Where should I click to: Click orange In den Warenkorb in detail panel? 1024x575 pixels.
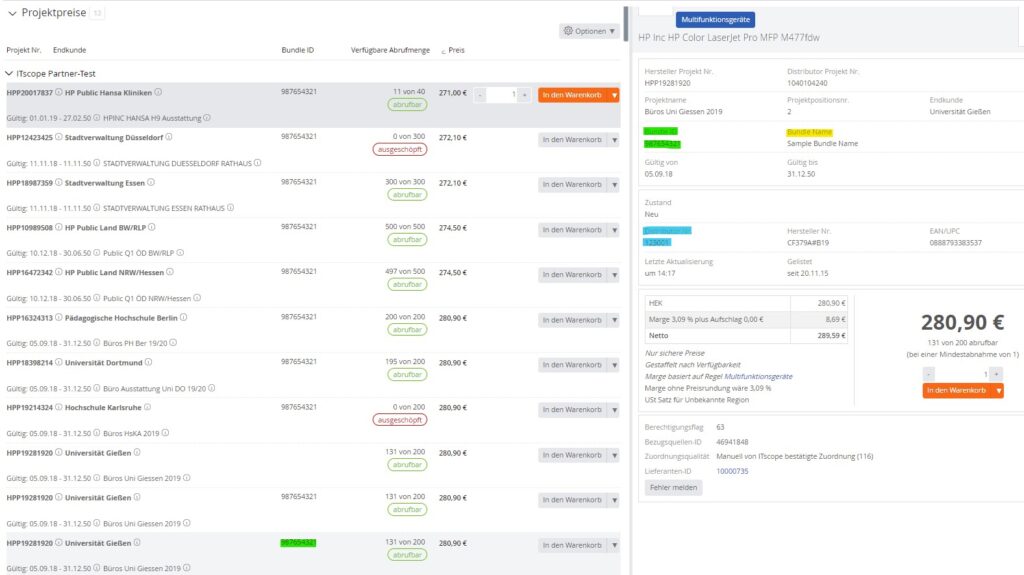pos(957,390)
